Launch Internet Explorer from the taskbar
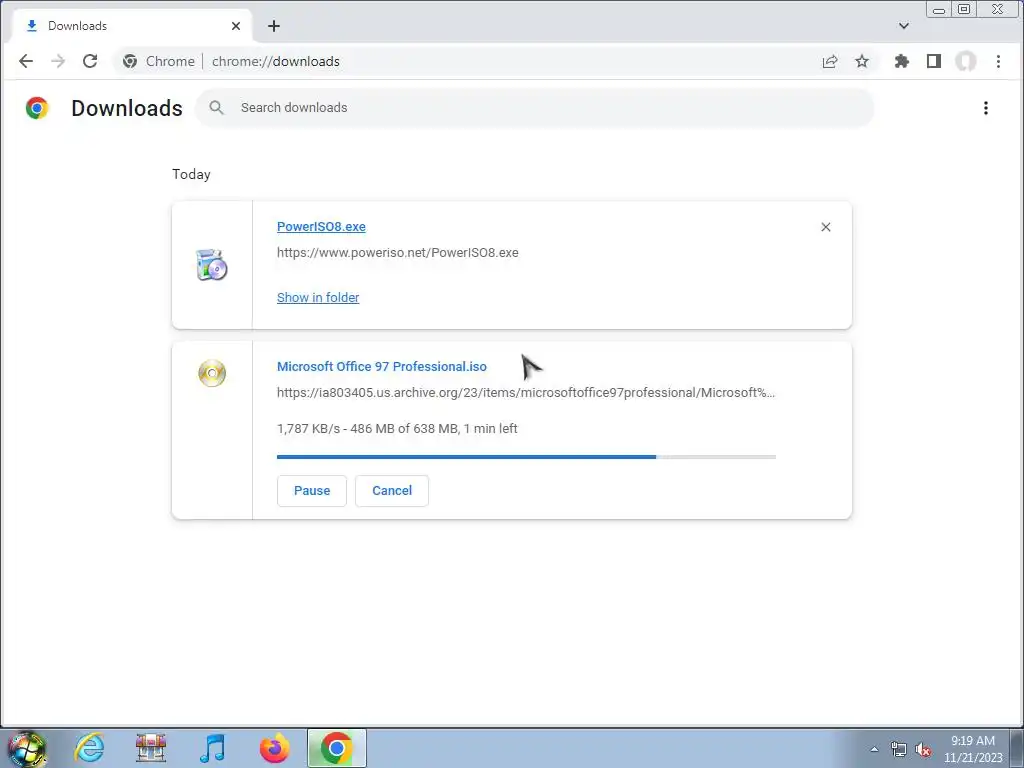This screenshot has height=768, width=1024. coord(89,748)
